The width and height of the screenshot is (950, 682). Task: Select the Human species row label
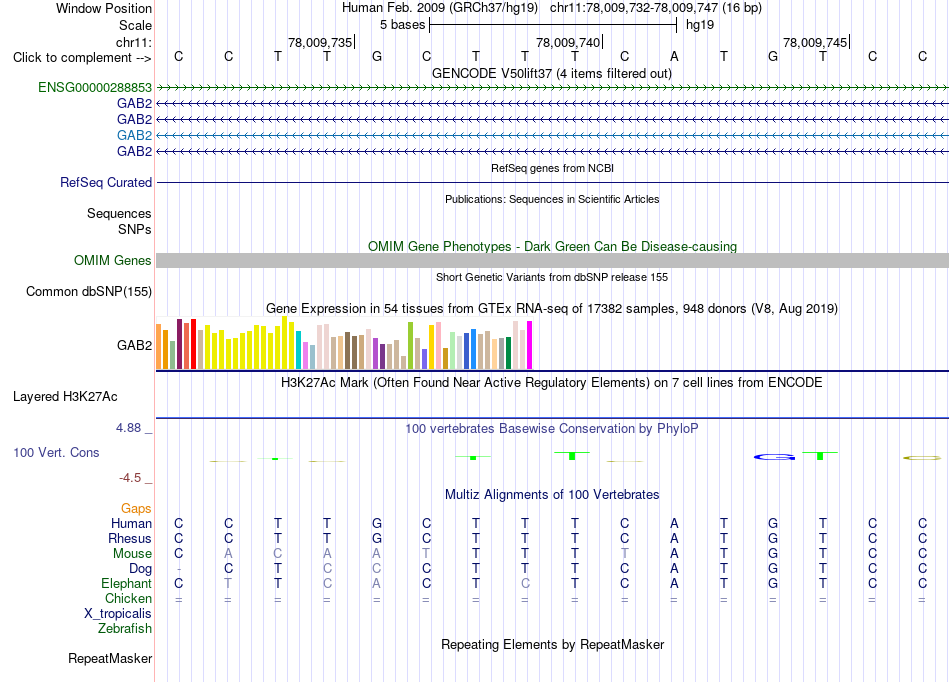pyautogui.click(x=131, y=523)
